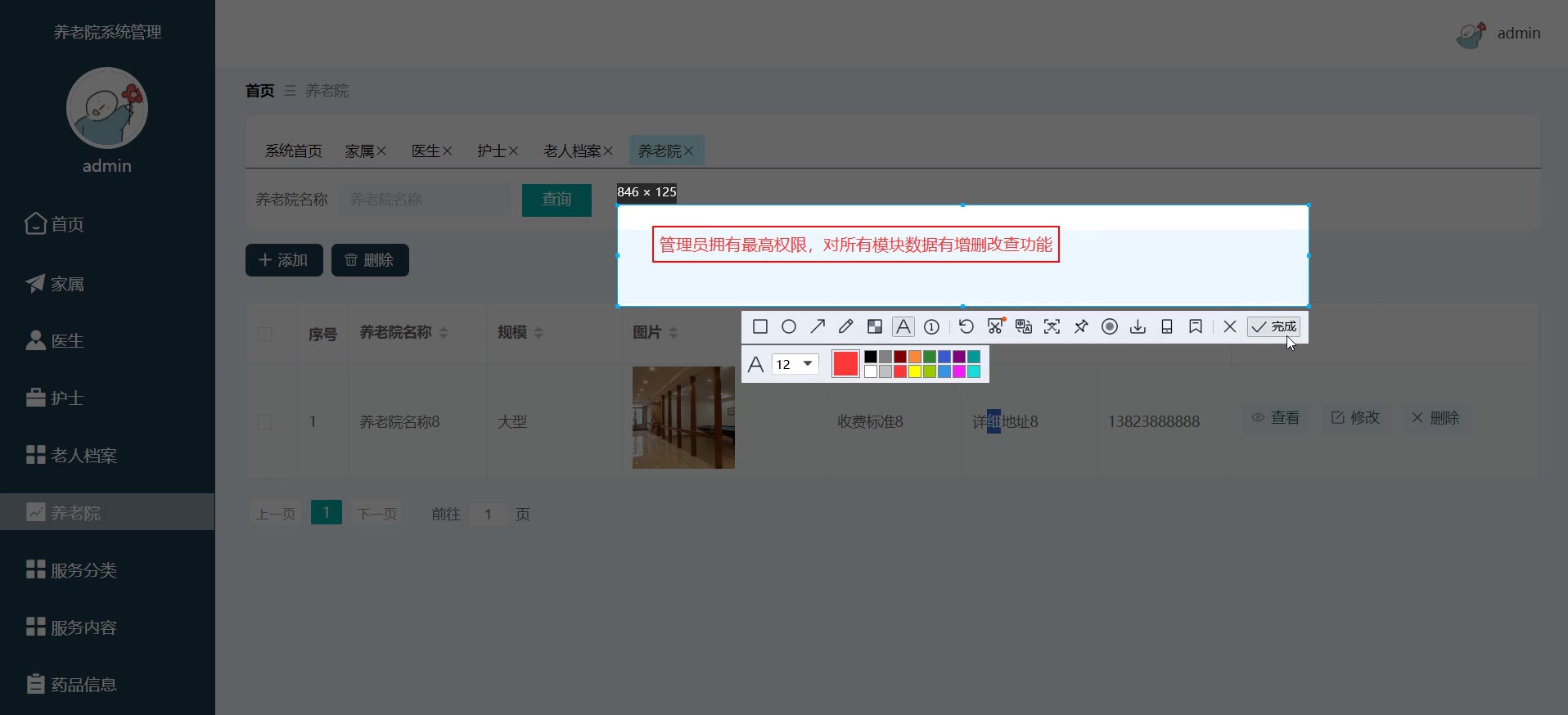Viewport: 1568px width, 715px height.
Task: Open the nursing home photo thumbnail
Action: pyautogui.click(x=683, y=417)
